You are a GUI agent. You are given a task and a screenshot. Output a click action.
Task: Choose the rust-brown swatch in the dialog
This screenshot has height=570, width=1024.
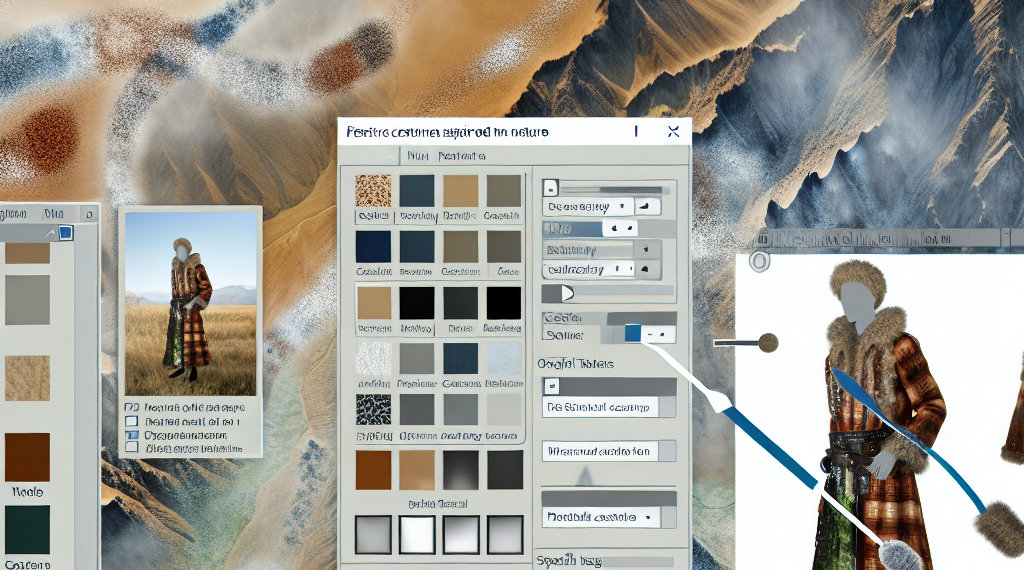click(x=373, y=469)
